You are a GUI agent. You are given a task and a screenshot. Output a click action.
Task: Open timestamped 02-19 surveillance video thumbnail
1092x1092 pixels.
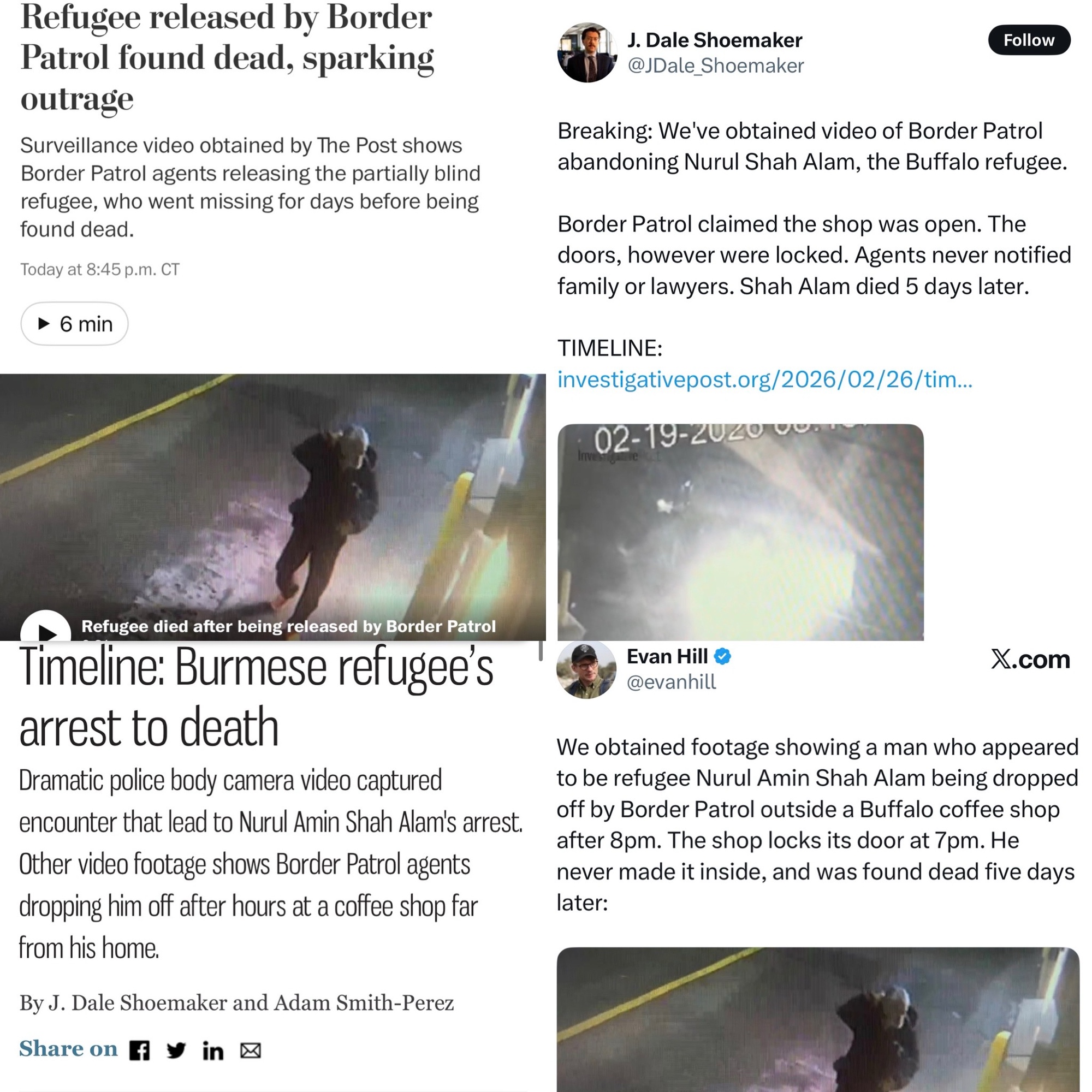coord(740,532)
